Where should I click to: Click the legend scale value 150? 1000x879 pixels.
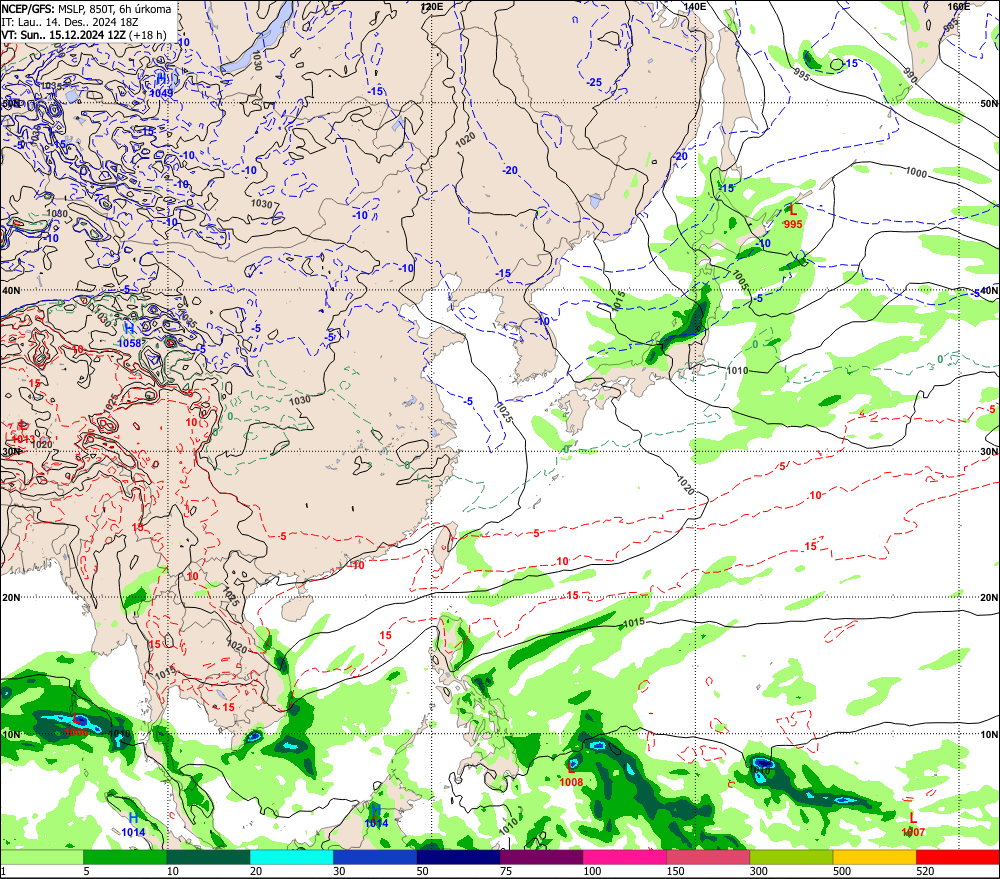click(x=675, y=871)
